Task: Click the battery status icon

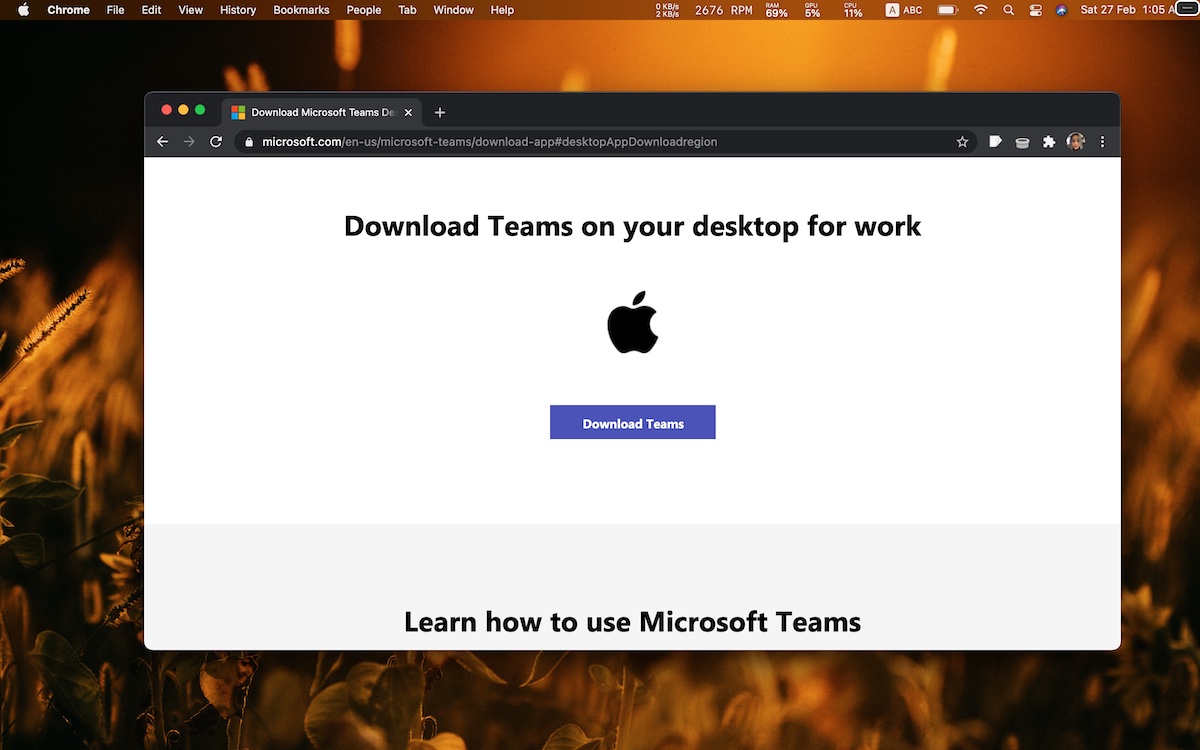Action: 947,10
